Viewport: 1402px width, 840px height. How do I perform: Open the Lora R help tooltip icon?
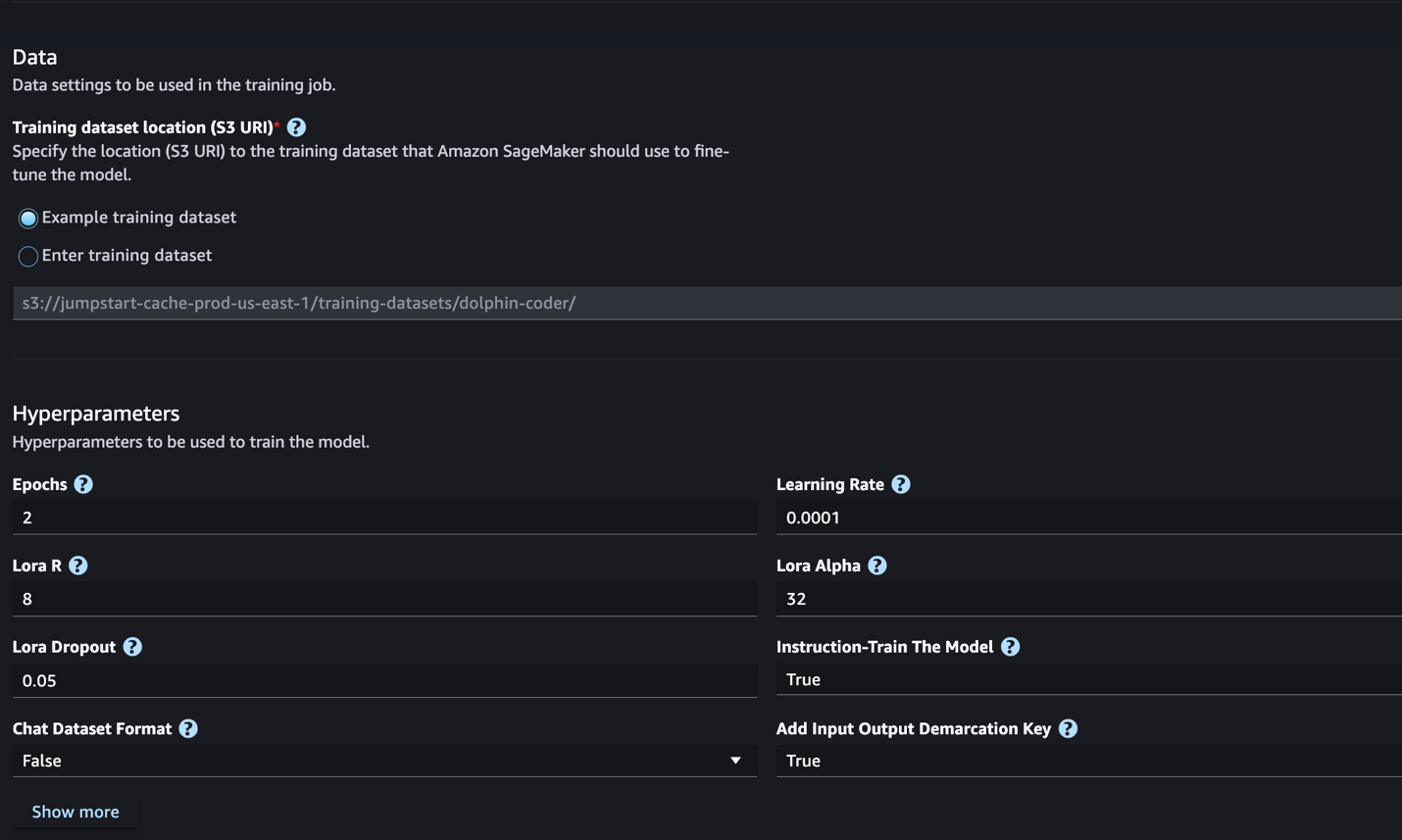click(77, 566)
